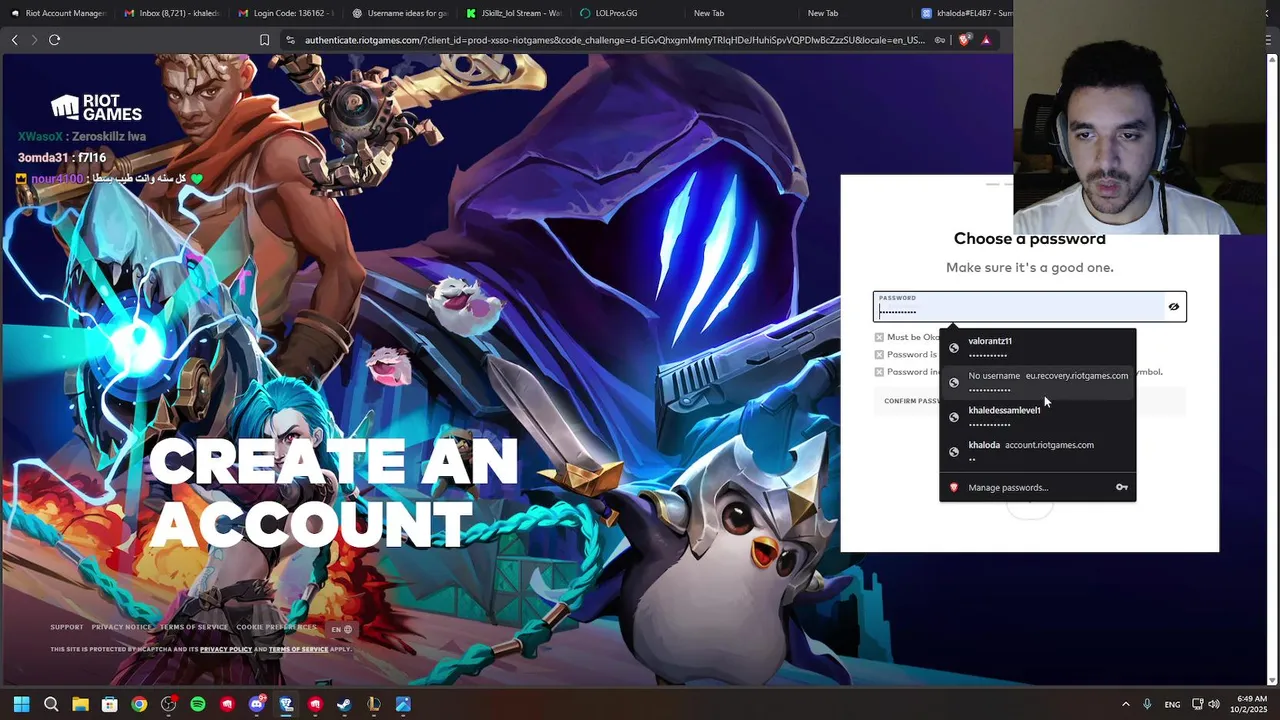Open Spotify from taskbar
Viewport: 1280px width, 720px height.
pos(198,704)
